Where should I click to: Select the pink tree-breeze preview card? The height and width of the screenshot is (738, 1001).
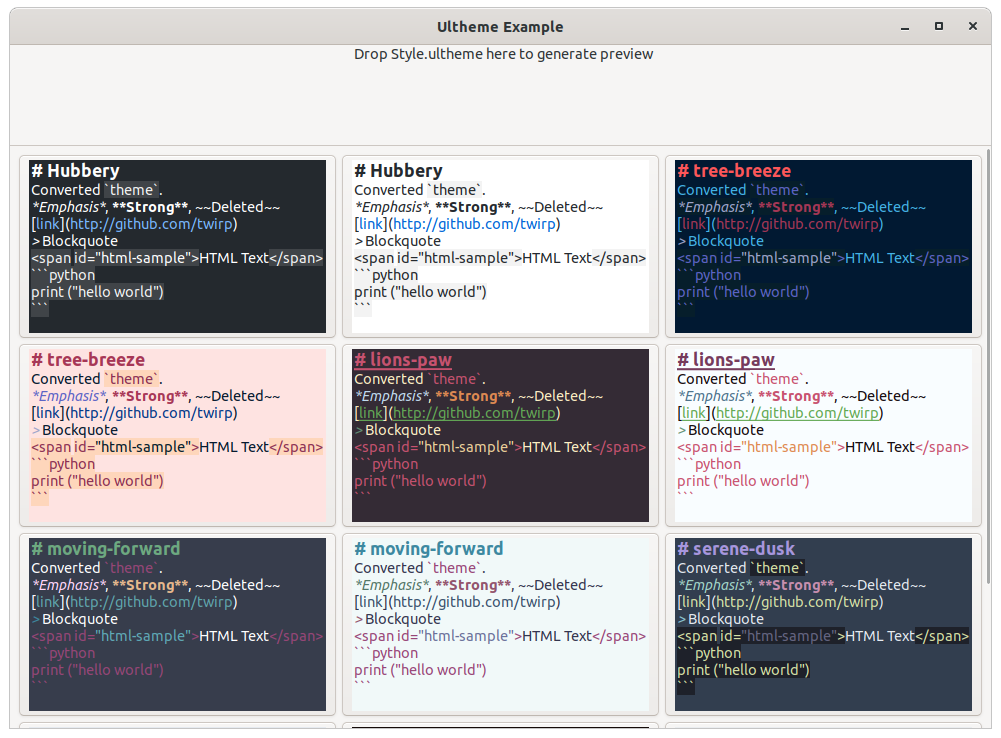177,435
